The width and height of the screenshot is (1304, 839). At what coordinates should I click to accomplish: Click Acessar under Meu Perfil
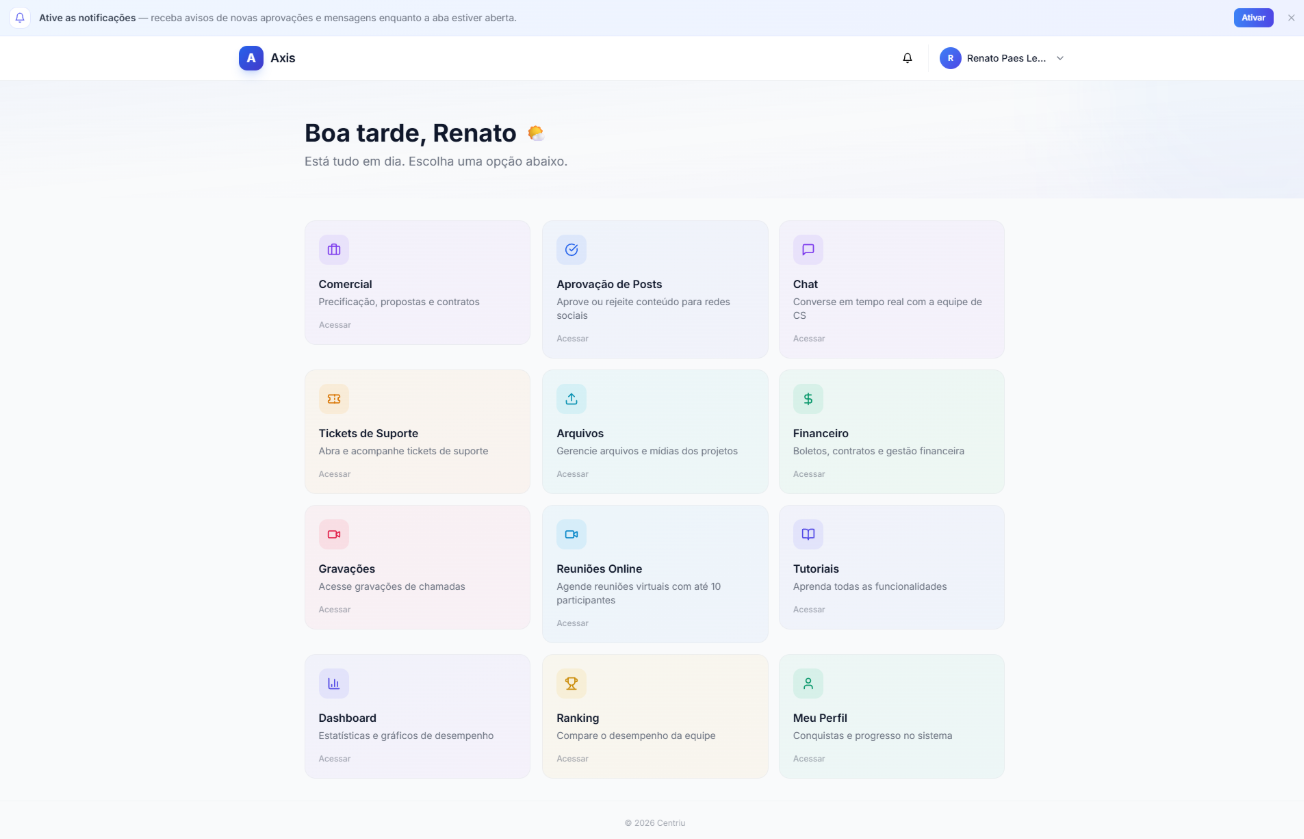click(x=809, y=759)
